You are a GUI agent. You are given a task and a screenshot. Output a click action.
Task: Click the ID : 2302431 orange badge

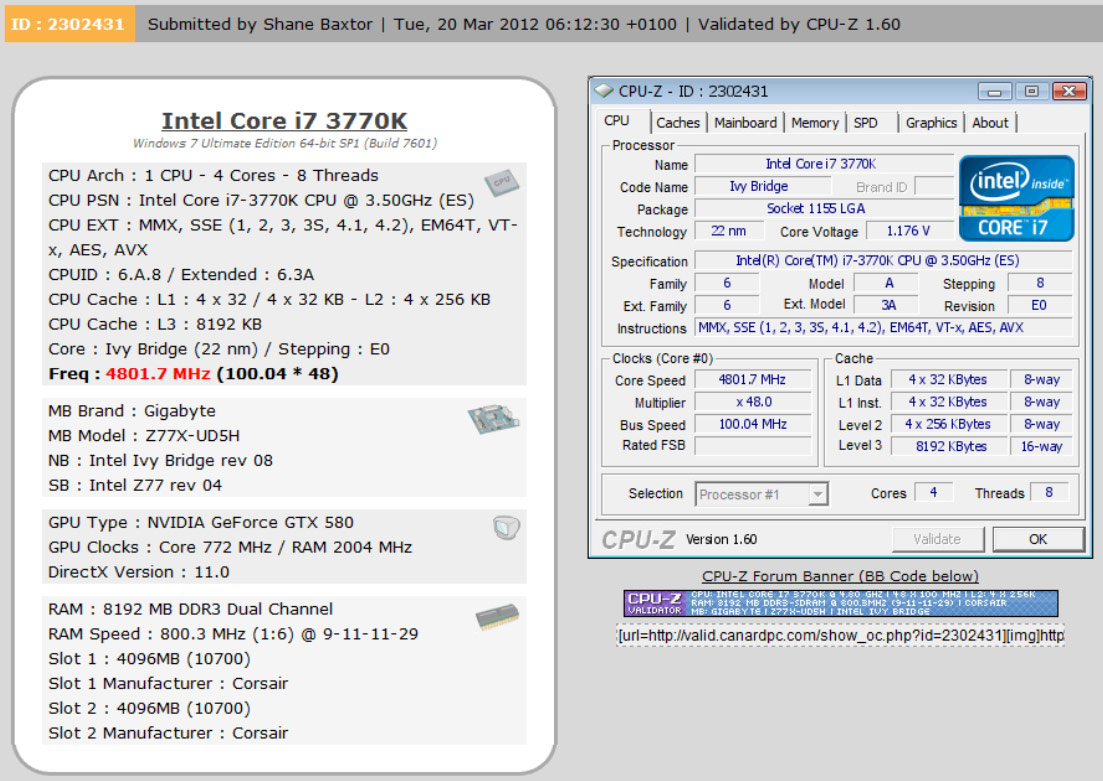point(69,24)
